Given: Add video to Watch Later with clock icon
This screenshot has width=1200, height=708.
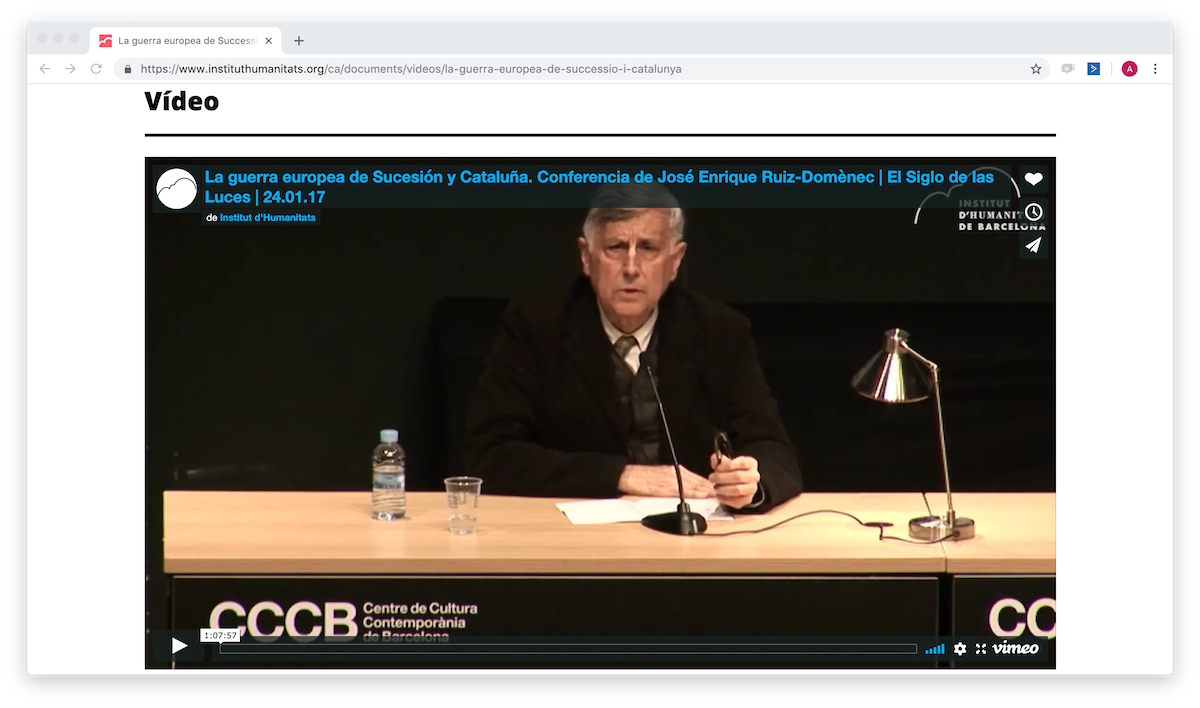Looking at the screenshot, I should [1033, 212].
